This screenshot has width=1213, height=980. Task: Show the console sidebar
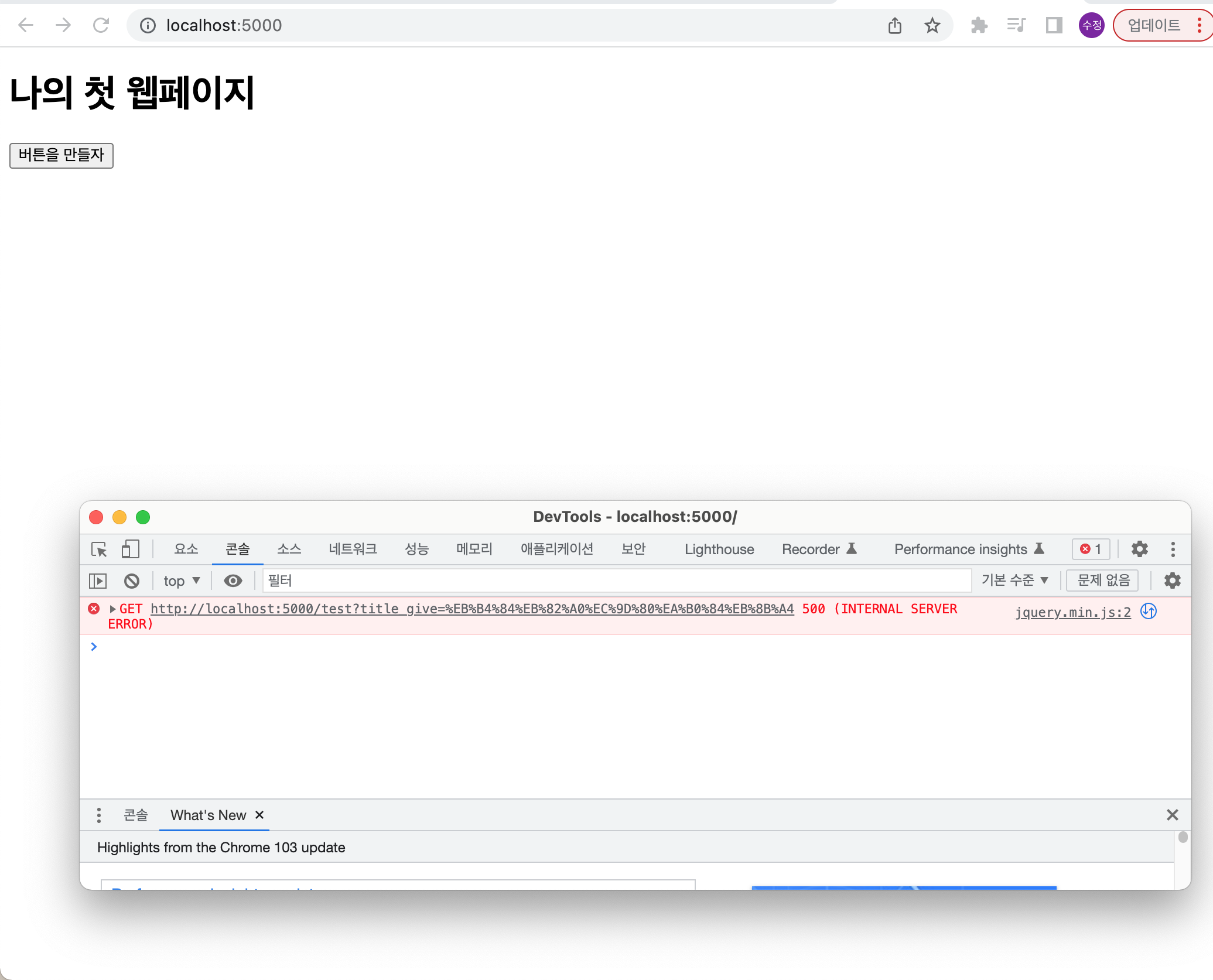tap(98, 581)
